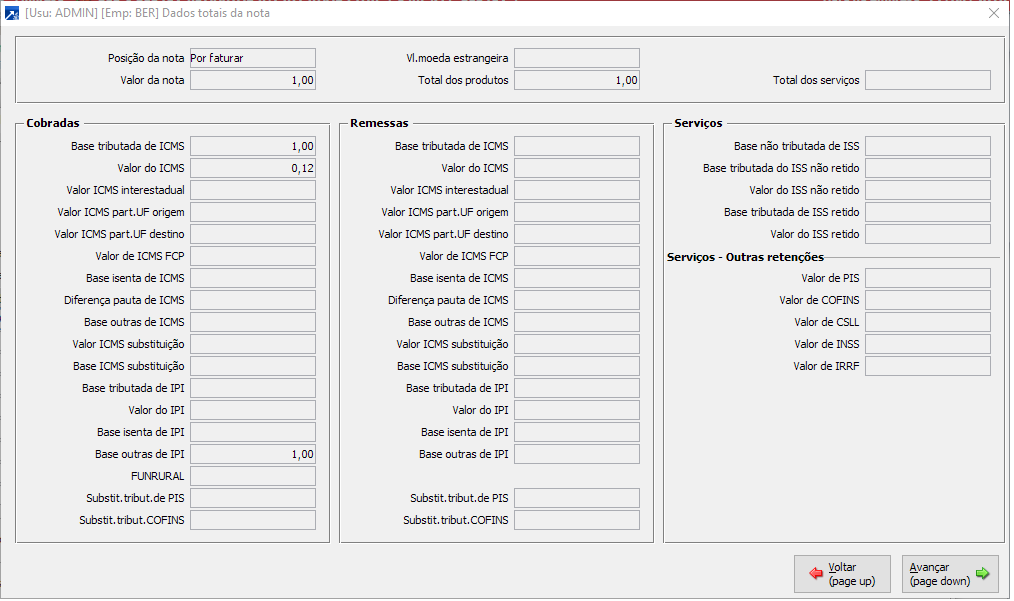
Task: Click the Cobradas Valor do ICMS field
Action: click(x=252, y=168)
